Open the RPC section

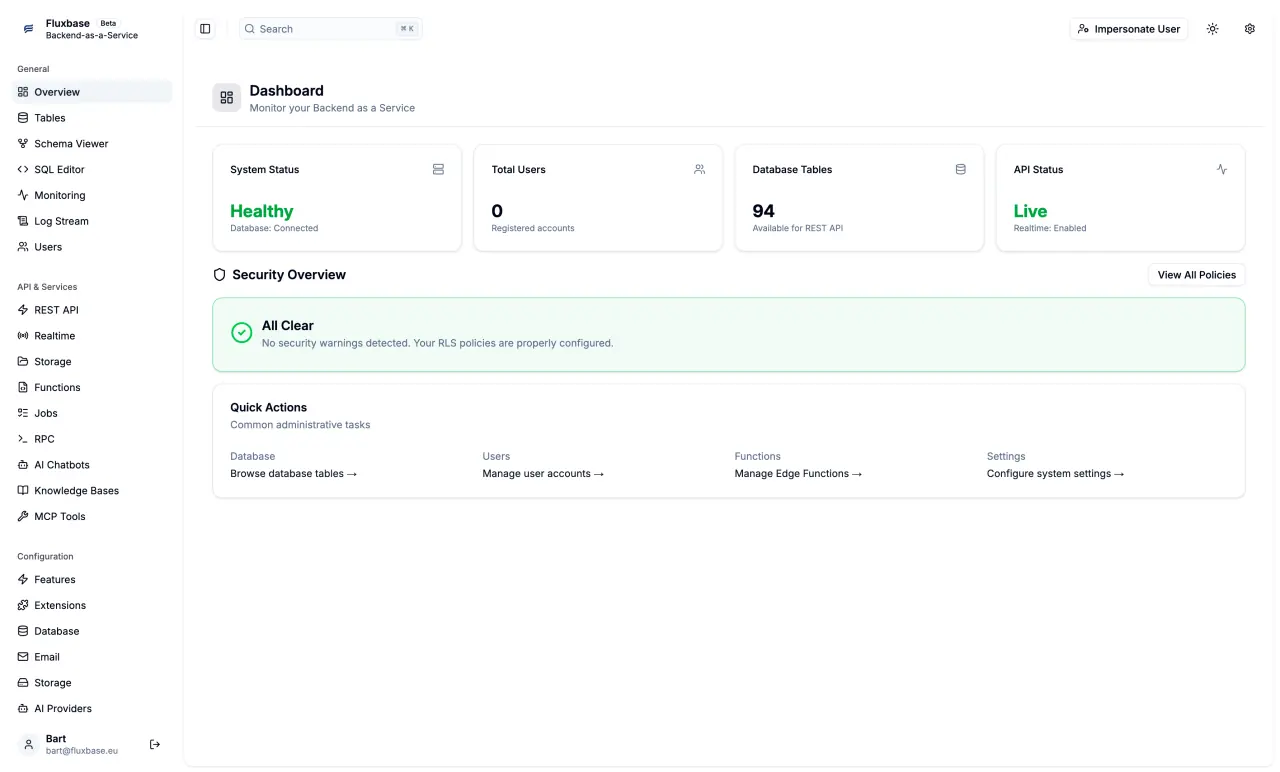pos(44,438)
